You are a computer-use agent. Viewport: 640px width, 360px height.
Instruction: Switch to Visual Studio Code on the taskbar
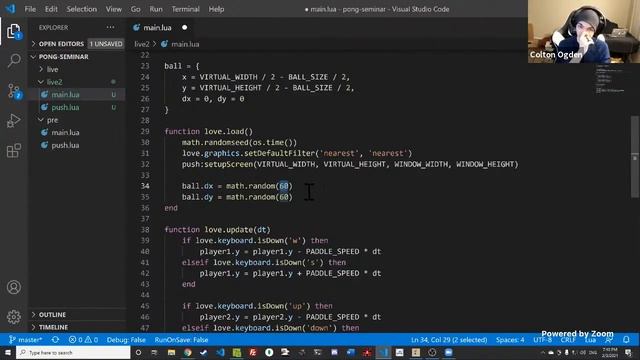click(x=383, y=352)
